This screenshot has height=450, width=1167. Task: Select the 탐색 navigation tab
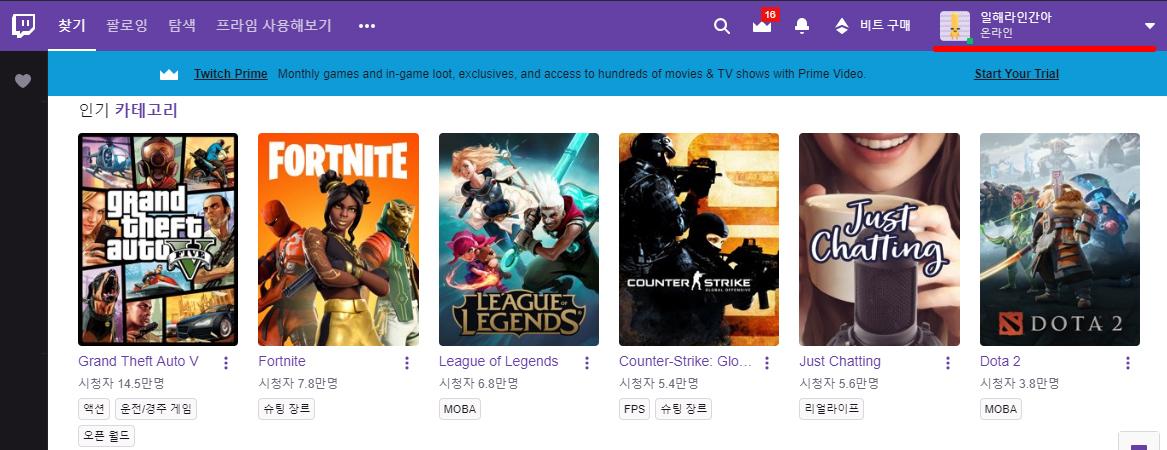[x=182, y=25]
